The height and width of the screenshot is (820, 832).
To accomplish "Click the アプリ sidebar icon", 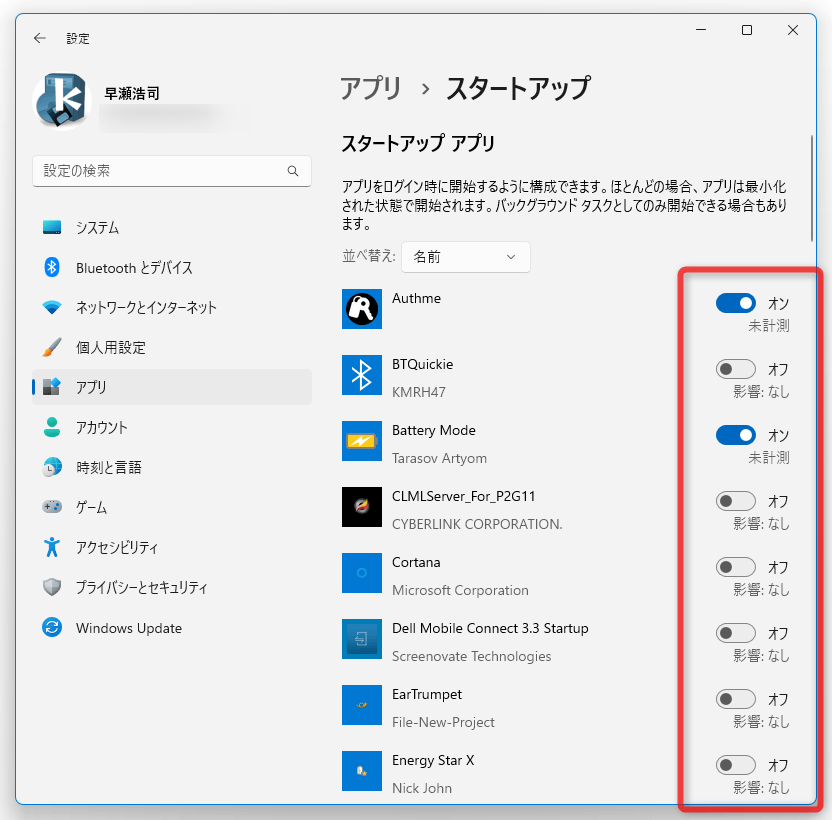I will pos(51,387).
